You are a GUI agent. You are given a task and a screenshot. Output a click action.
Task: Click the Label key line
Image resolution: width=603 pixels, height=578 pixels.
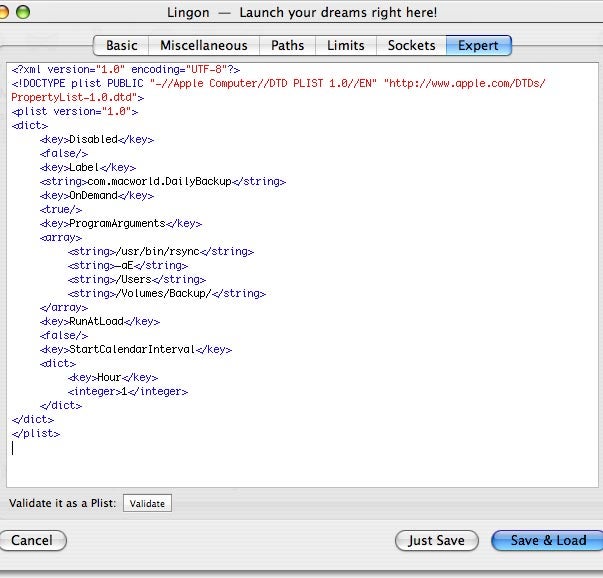point(88,168)
